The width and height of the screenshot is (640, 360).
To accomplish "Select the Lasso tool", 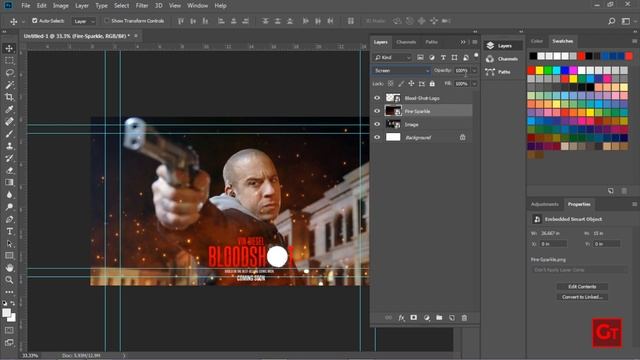I will pyautogui.click(x=9, y=73).
